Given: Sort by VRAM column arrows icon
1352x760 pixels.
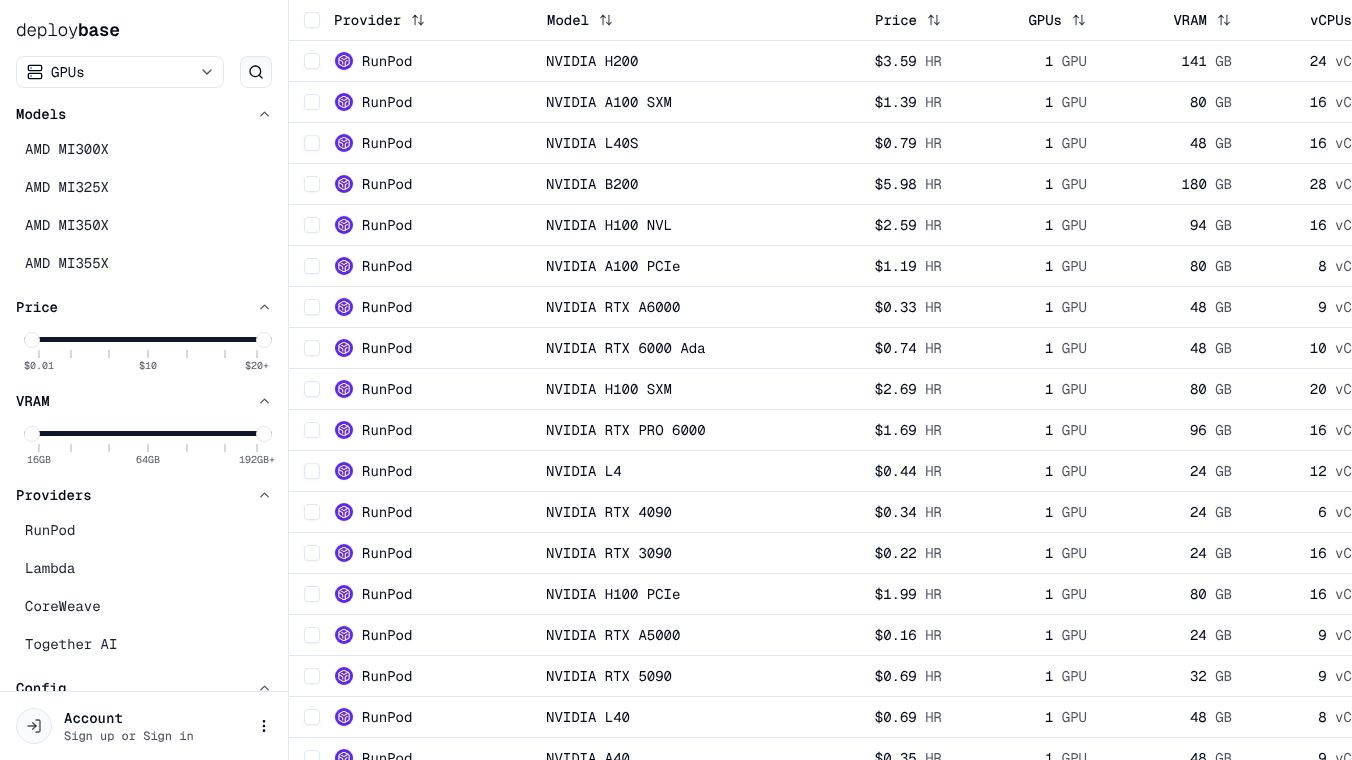Looking at the screenshot, I should click(1224, 20).
